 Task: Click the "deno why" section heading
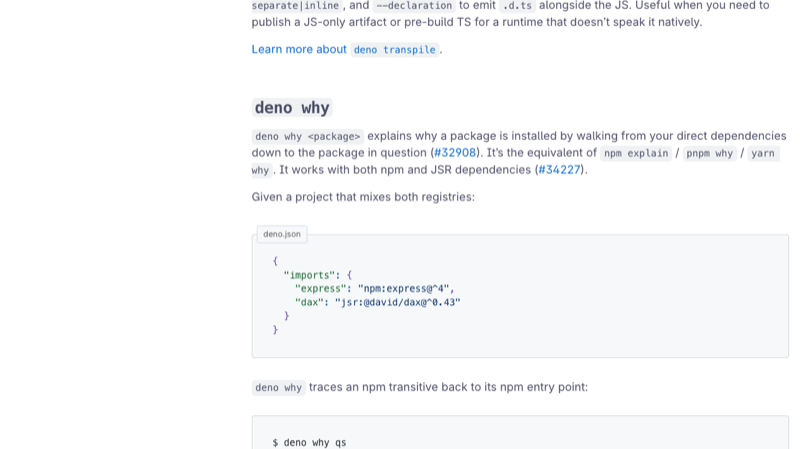pyautogui.click(x=292, y=108)
